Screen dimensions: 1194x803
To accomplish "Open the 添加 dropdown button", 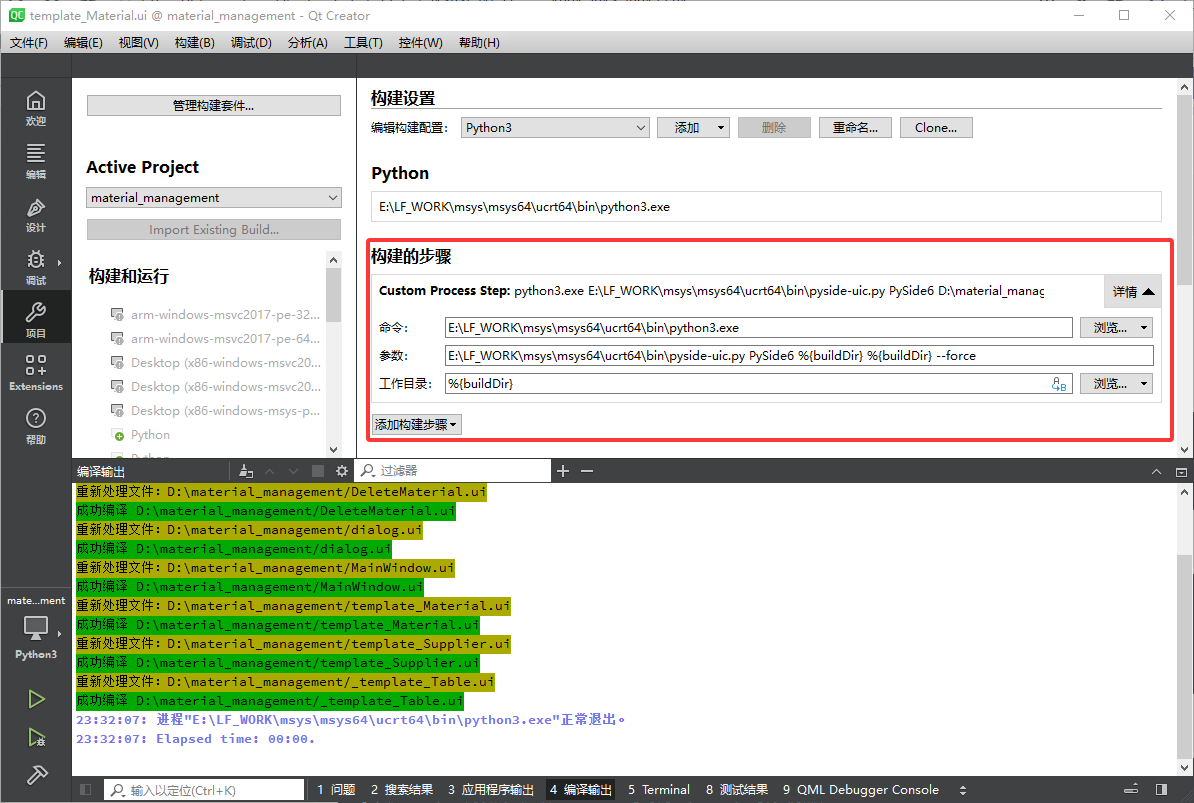I will pos(693,128).
